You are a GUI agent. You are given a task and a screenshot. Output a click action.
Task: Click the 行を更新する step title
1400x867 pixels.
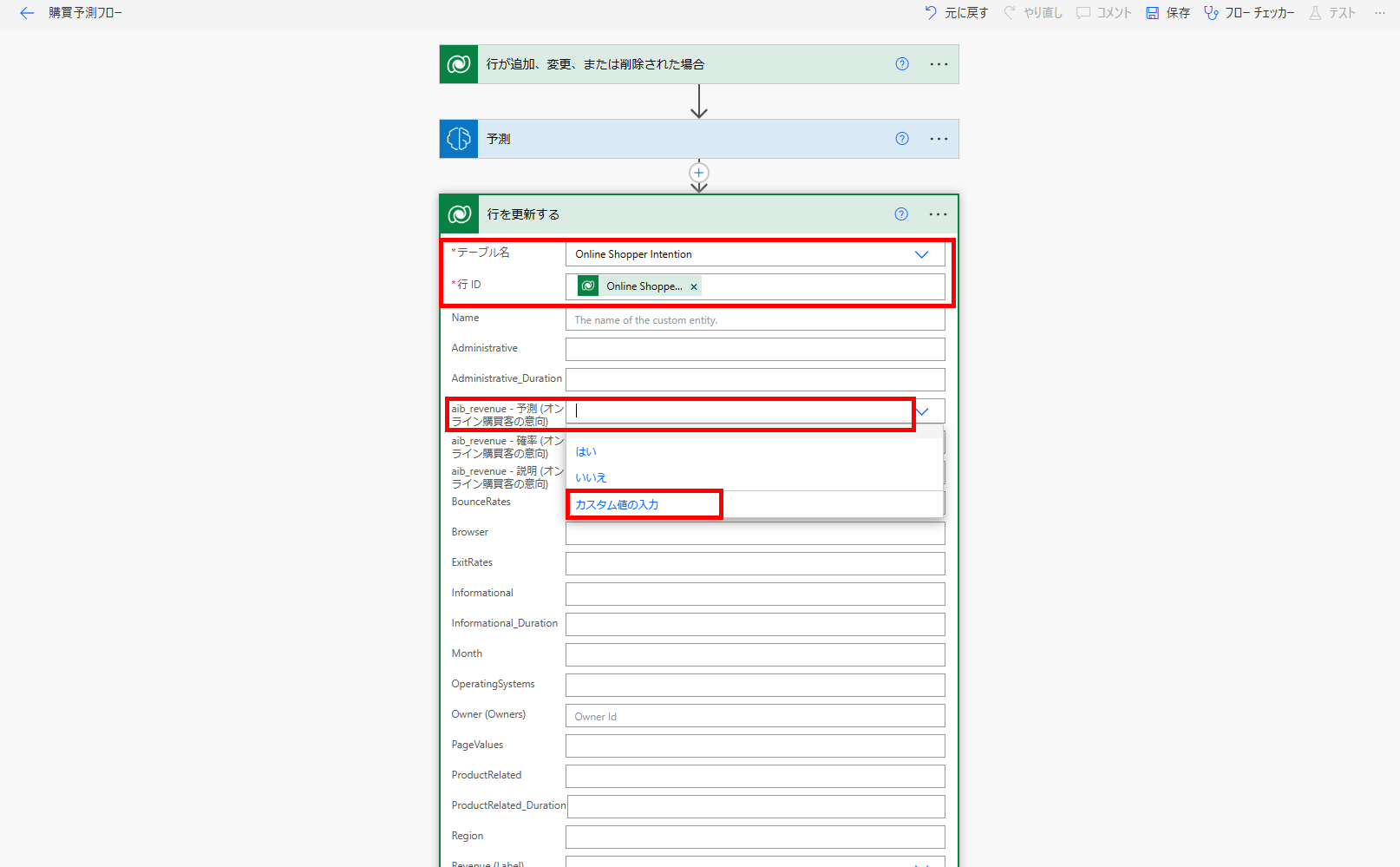[523, 214]
